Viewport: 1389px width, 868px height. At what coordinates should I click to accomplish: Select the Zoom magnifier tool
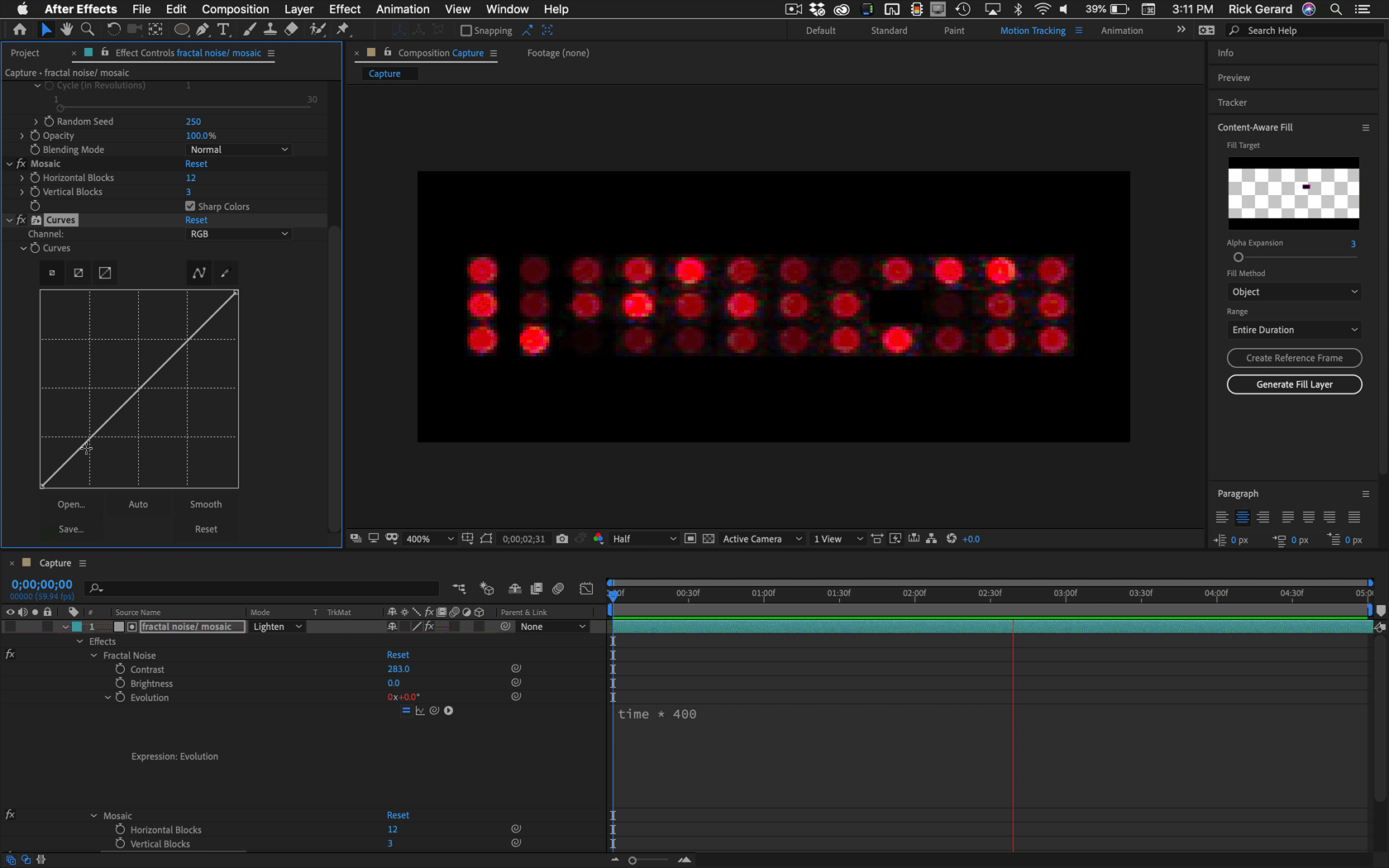point(87,30)
